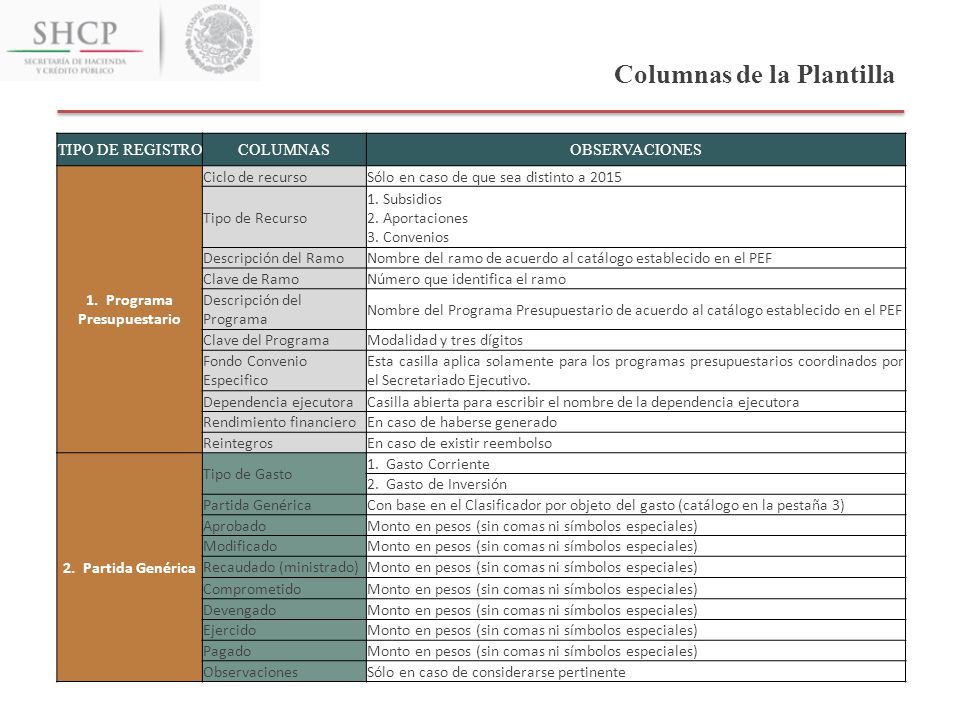Screen dimensions: 960x720
Task: Select 'Número que identifica el ramo'
Action: 467,279
